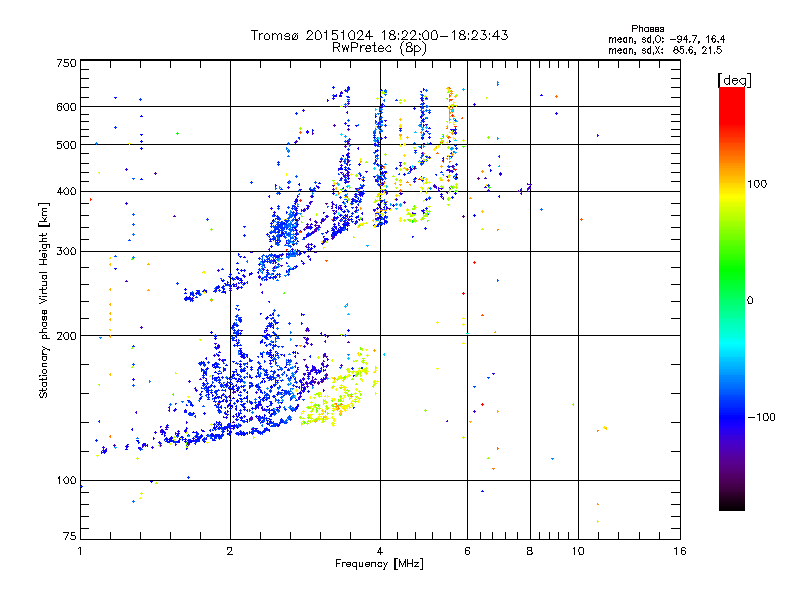Click the rainbow phase colorbar

[732, 298]
